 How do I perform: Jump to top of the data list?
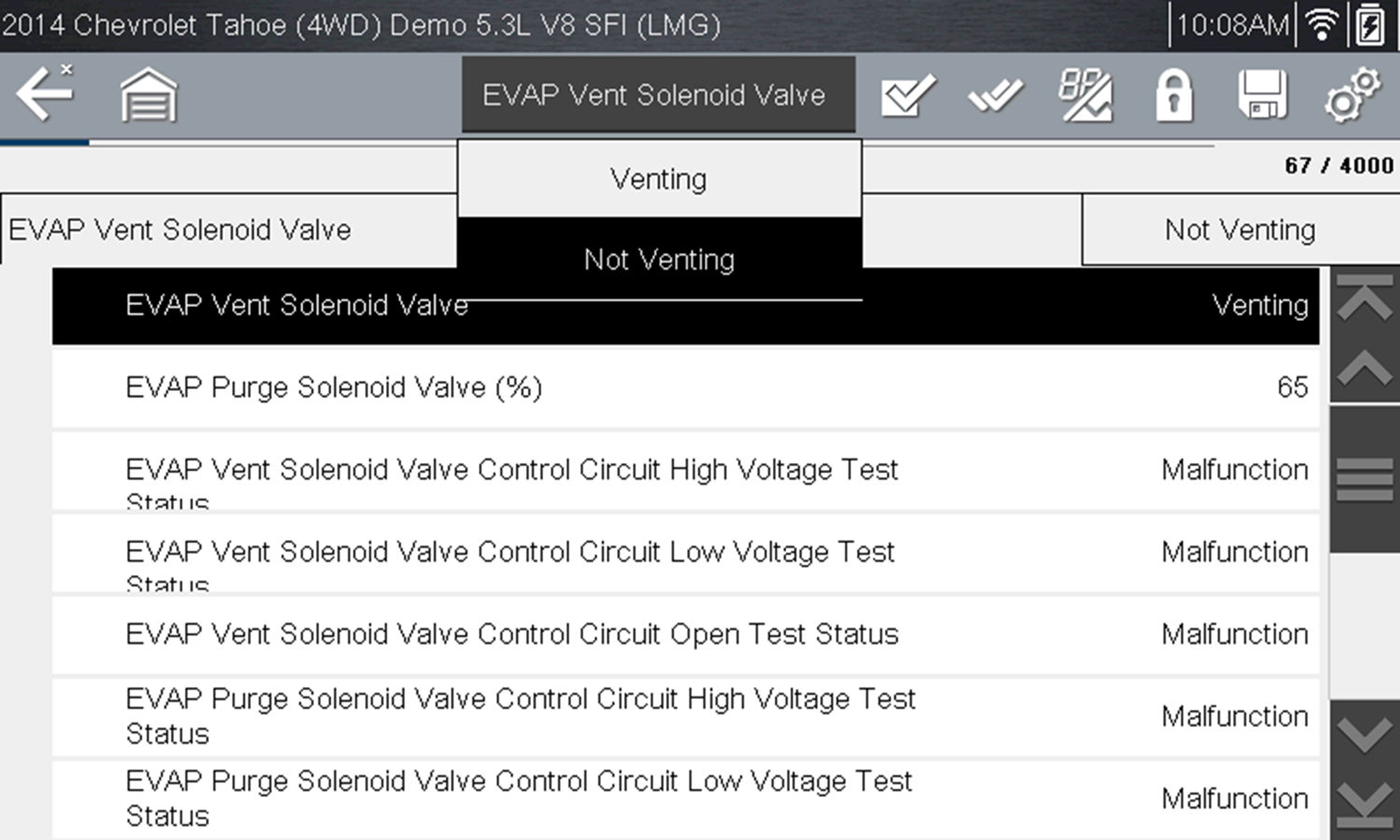tap(1365, 300)
